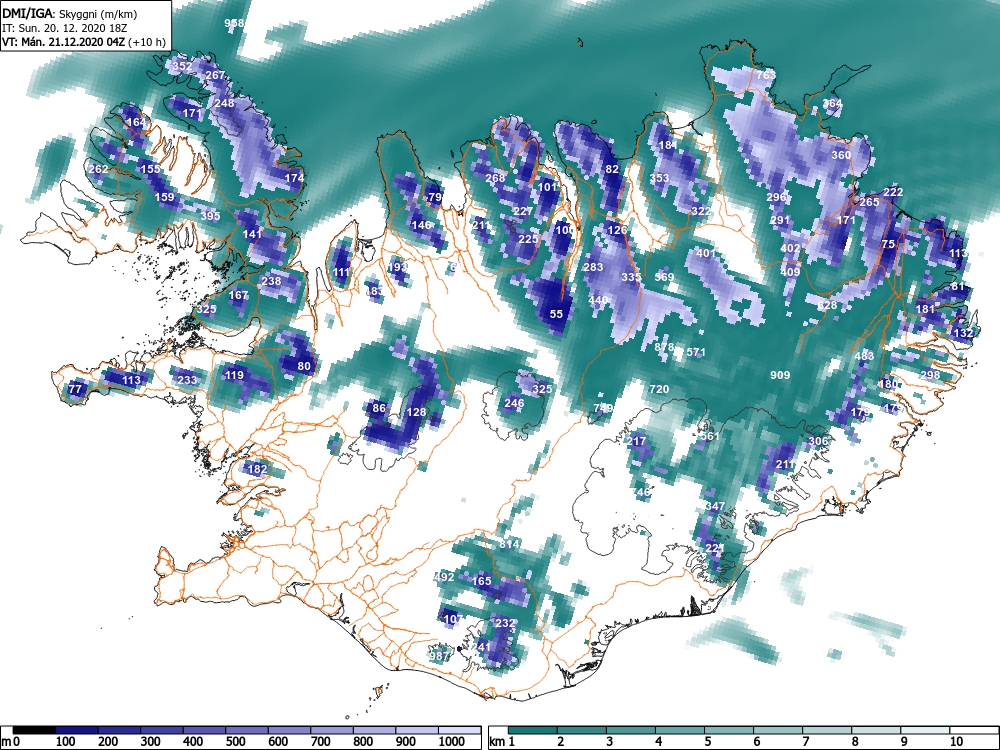Viewport: 1000px width, 750px height.
Task: Click the 364 visibility value
Action: click(x=832, y=103)
